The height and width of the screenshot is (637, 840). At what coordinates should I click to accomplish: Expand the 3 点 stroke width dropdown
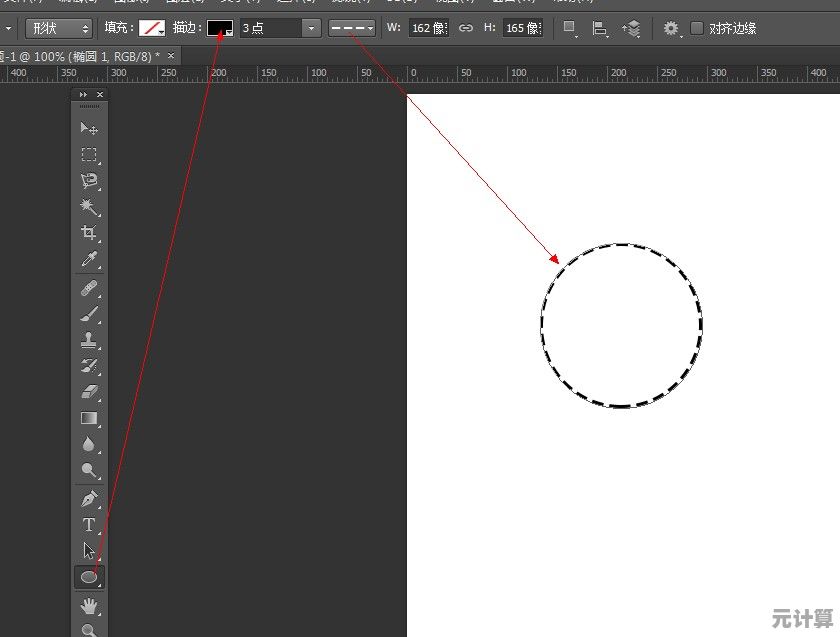[x=311, y=28]
